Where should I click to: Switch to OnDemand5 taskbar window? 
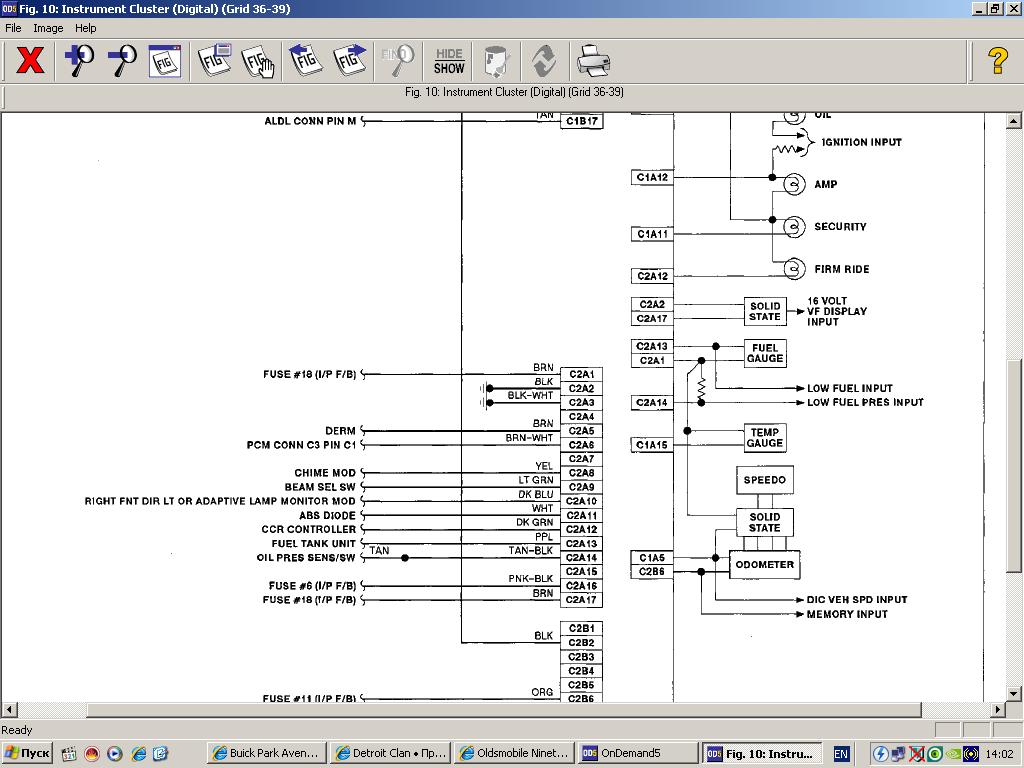(x=637, y=753)
